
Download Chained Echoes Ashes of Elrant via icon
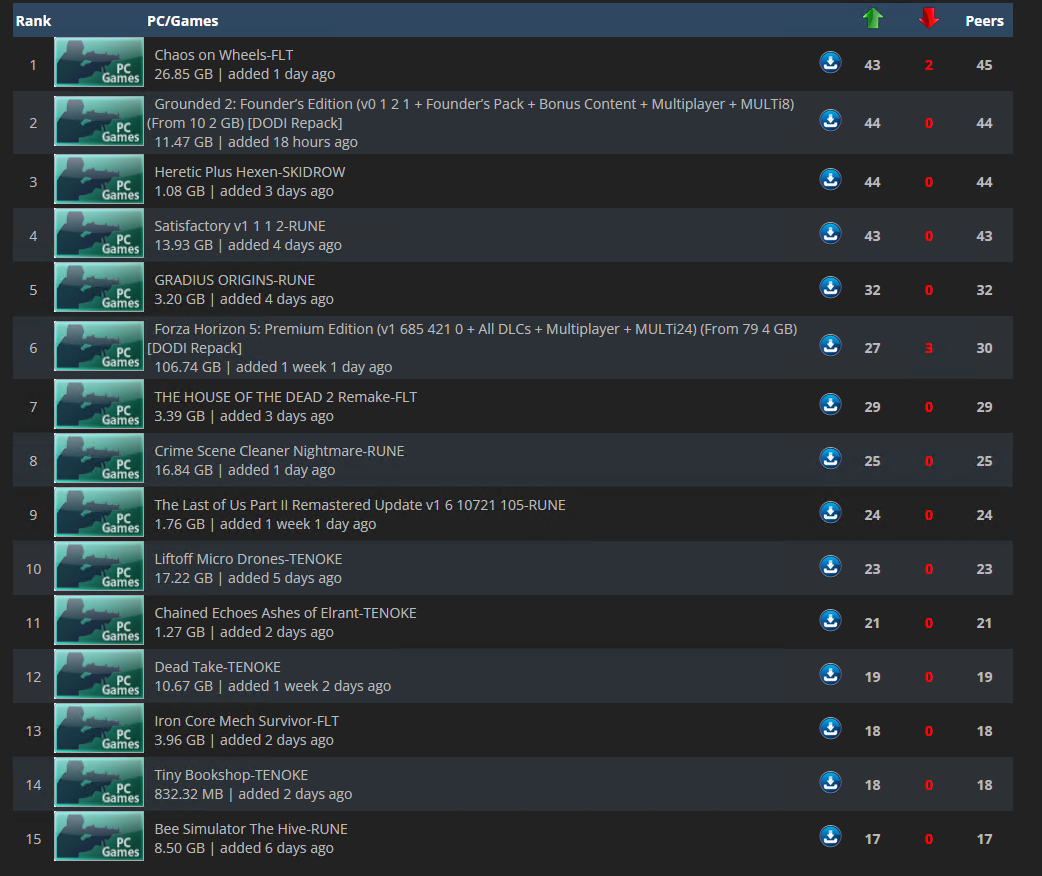click(x=830, y=620)
